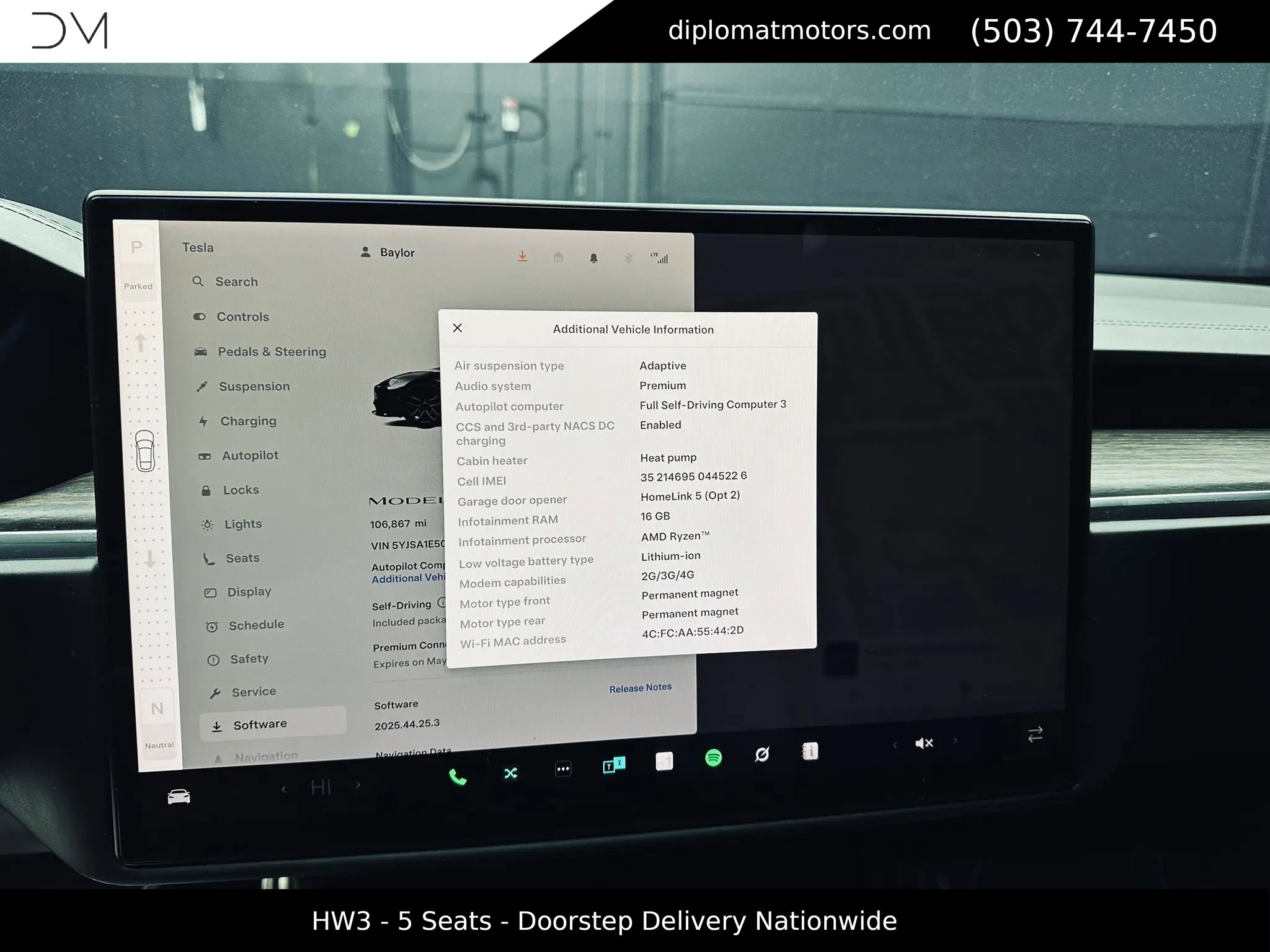Open the Charging settings
1270x952 pixels.
tap(237, 421)
